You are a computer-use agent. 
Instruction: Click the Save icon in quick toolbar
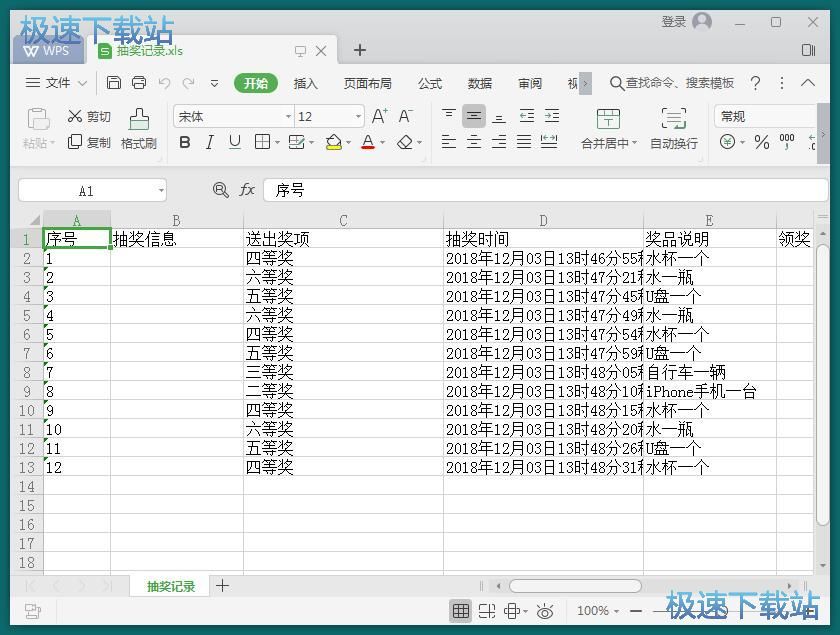(x=114, y=83)
